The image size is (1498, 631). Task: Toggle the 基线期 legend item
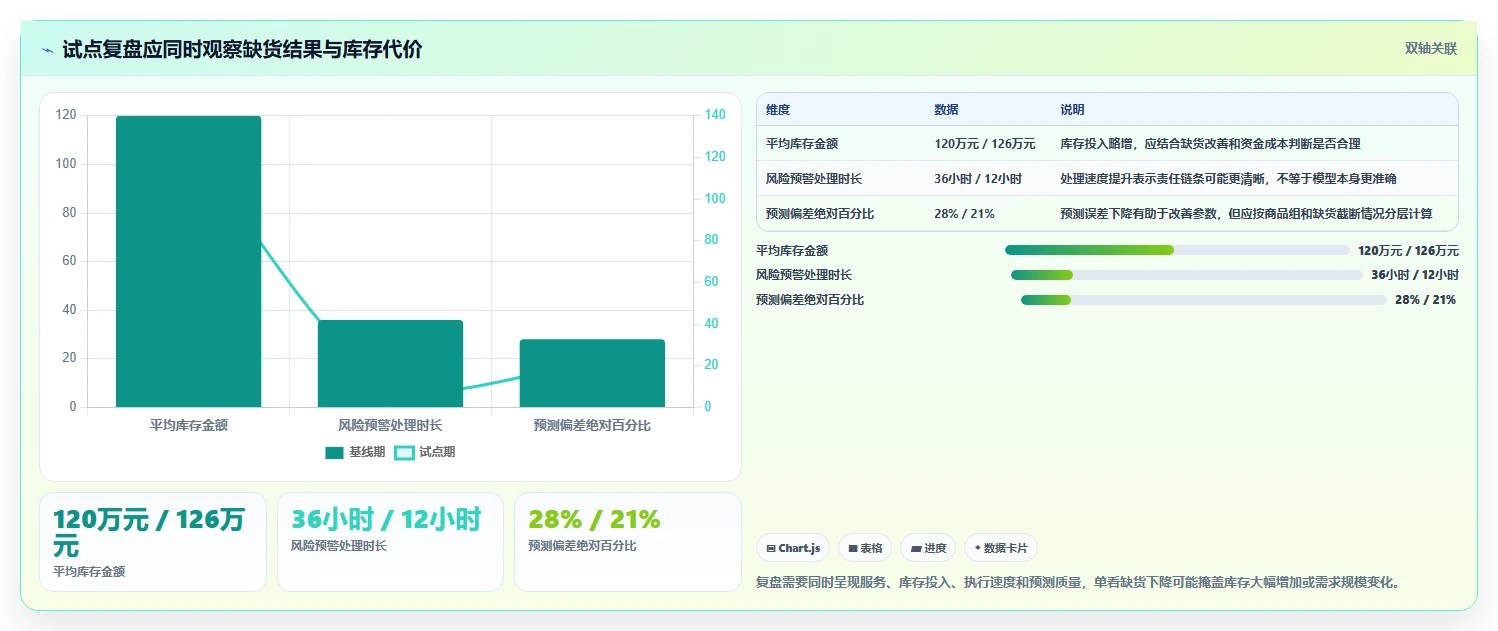point(355,452)
